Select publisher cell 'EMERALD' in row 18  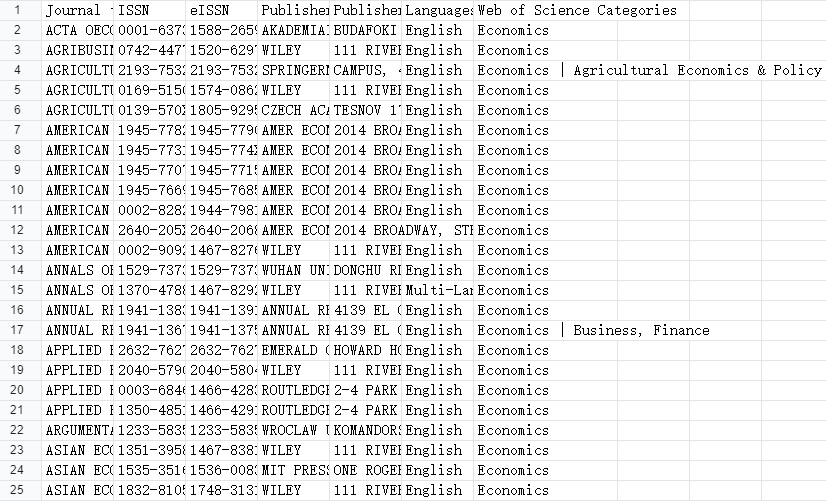294,350
